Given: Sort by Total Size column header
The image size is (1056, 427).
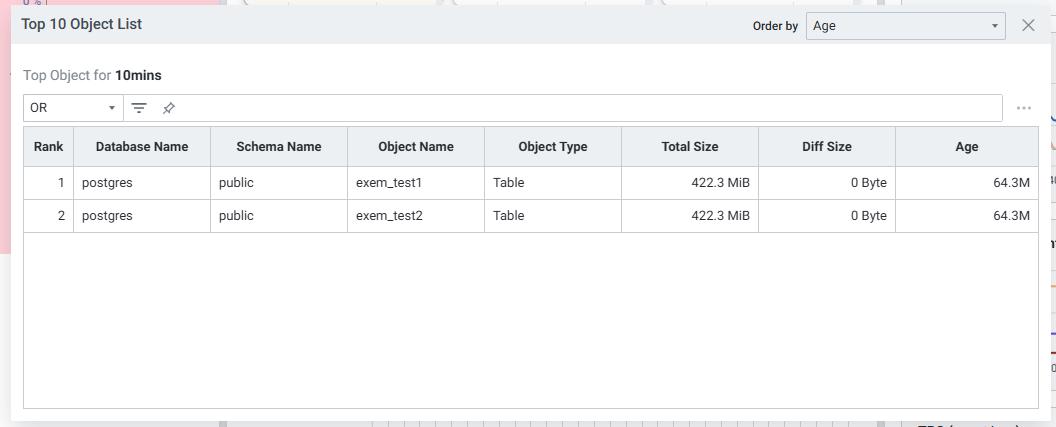Looking at the screenshot, I should click(690, 147).
